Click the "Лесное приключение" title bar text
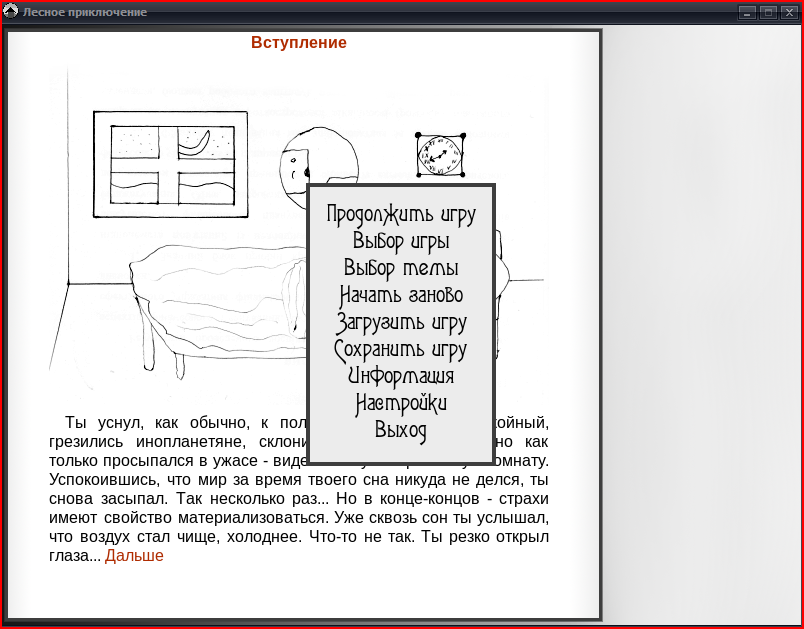 pos(85,12)
